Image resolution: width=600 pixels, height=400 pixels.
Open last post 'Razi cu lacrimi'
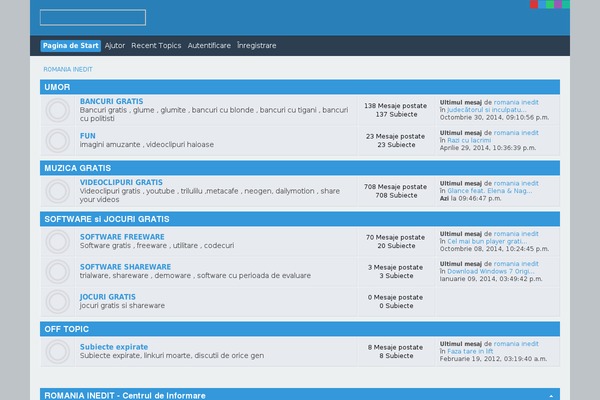click(x=469, y=140)
